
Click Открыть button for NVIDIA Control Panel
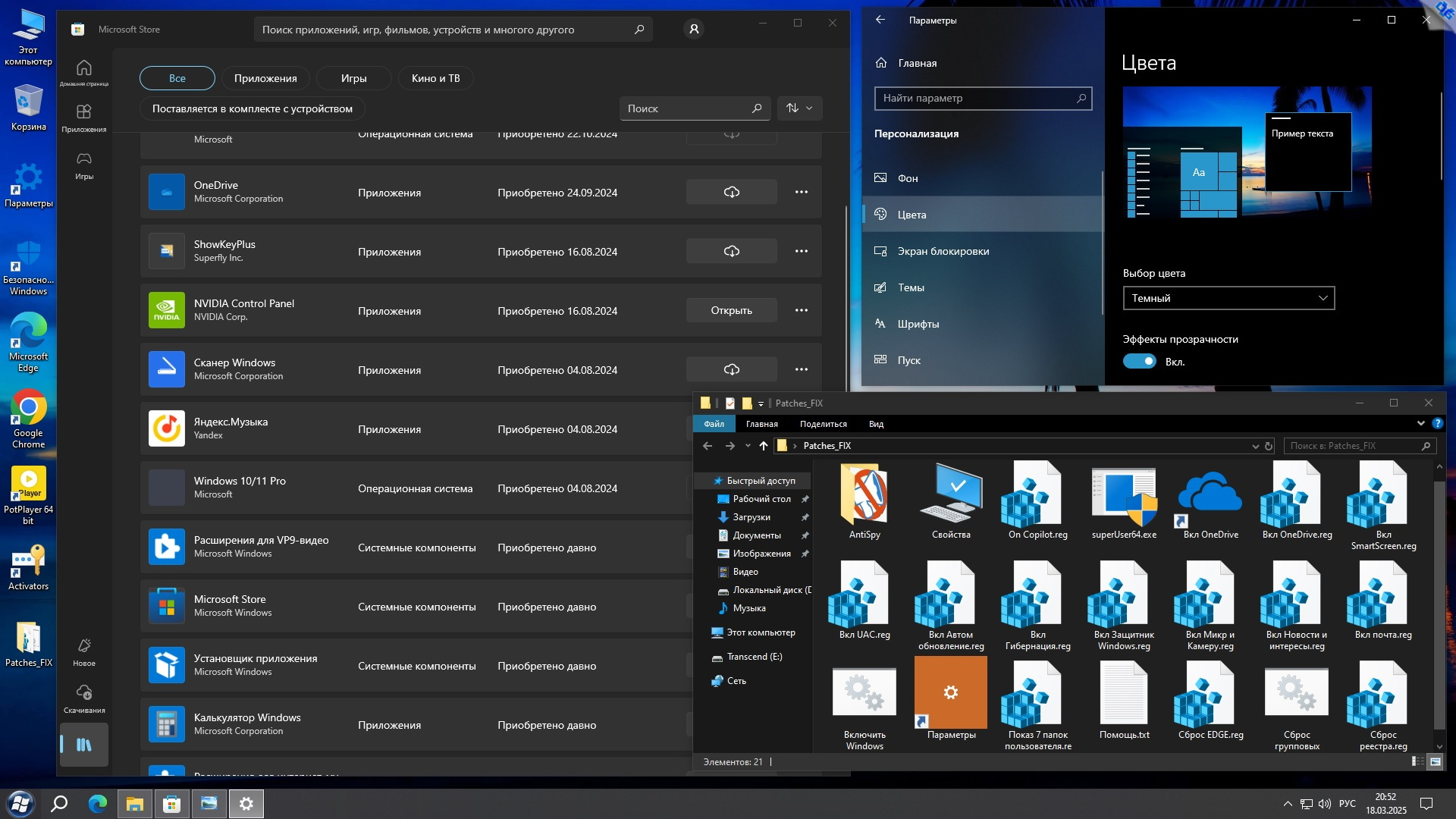coord(731,311)
